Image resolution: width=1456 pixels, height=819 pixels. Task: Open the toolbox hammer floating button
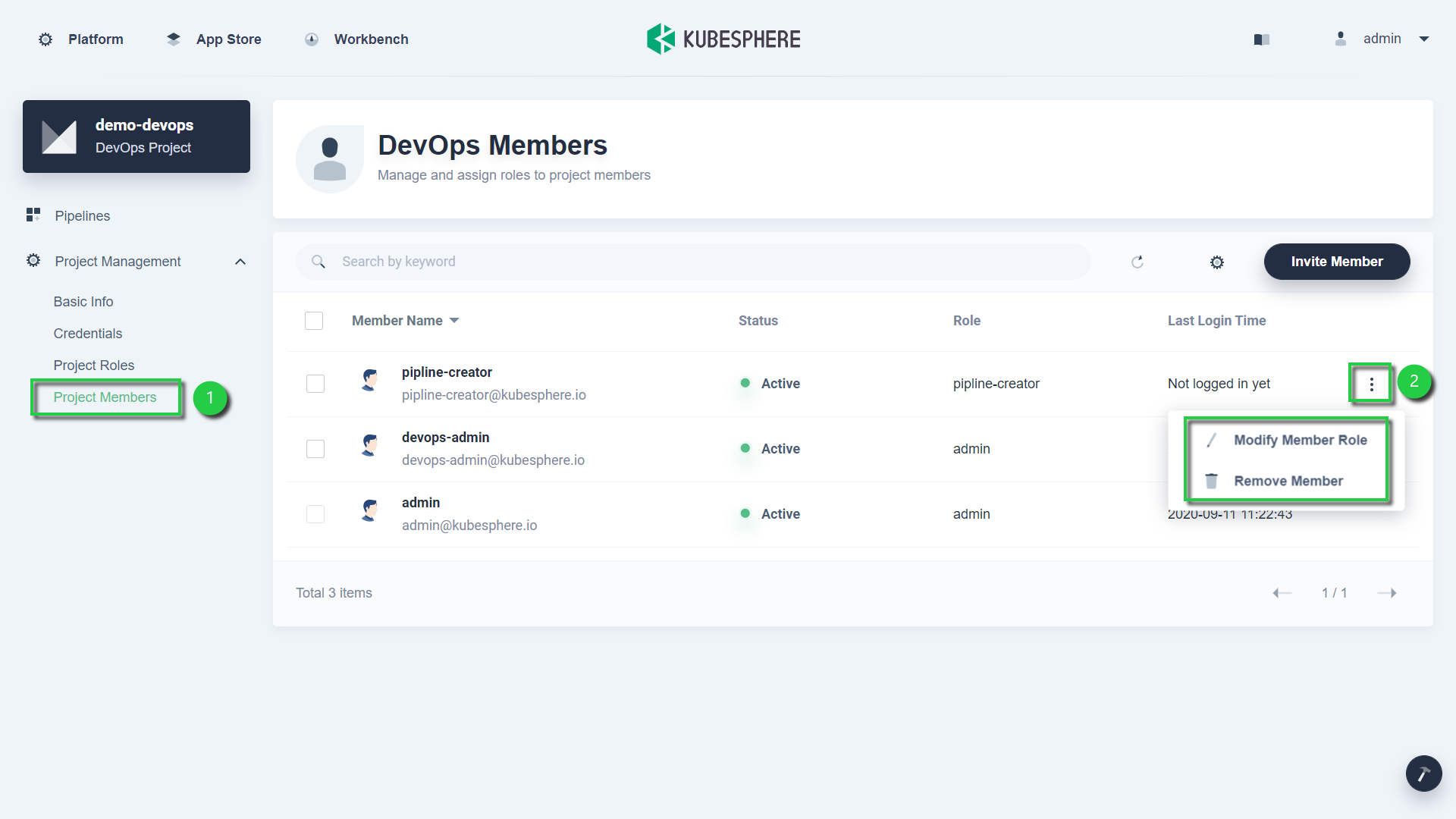[1423, 773]
